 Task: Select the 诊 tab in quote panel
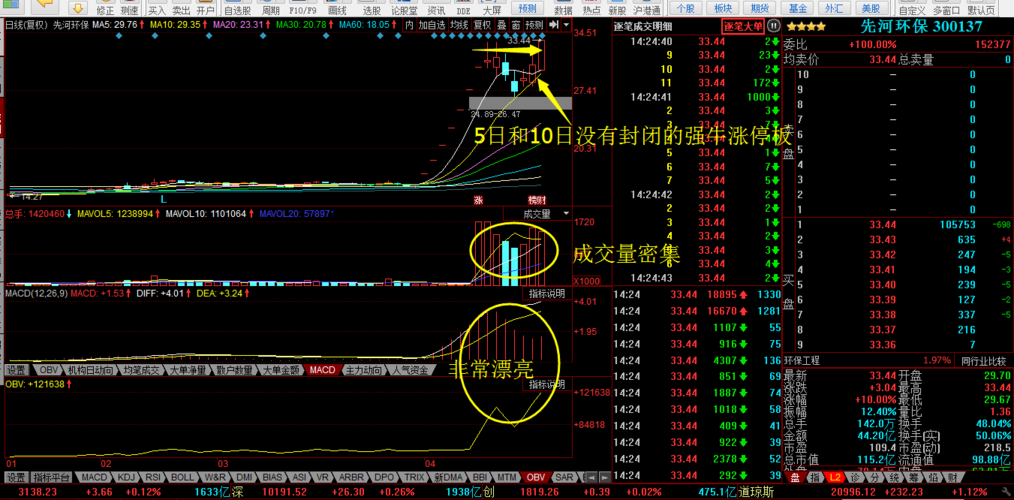click(x=855, y=477)
